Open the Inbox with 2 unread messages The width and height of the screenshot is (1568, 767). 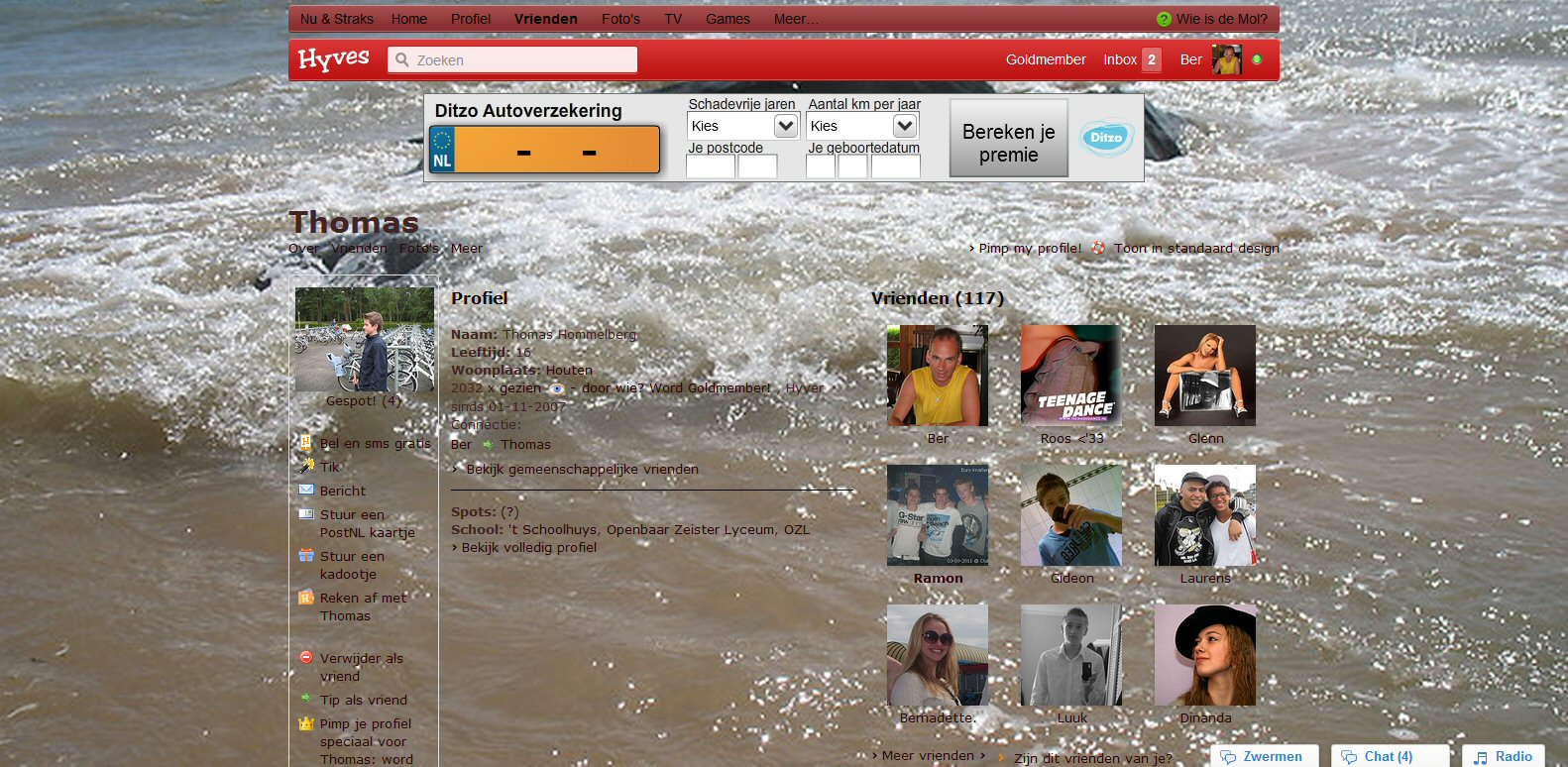point(1131,59)
